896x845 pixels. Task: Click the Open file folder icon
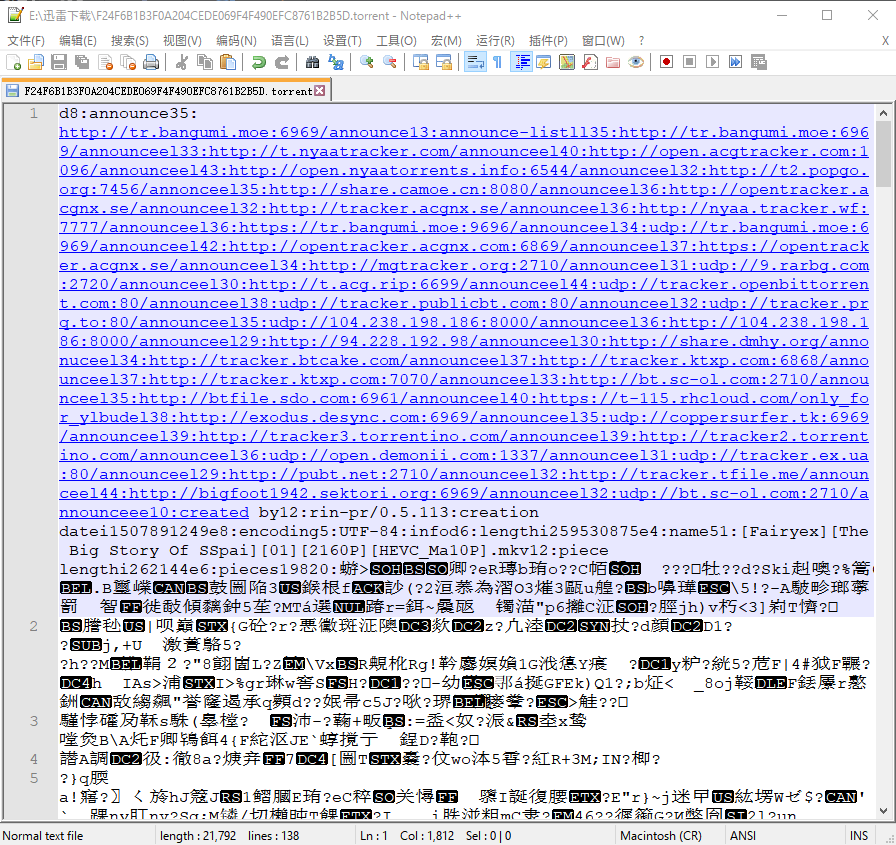[35, 62]
